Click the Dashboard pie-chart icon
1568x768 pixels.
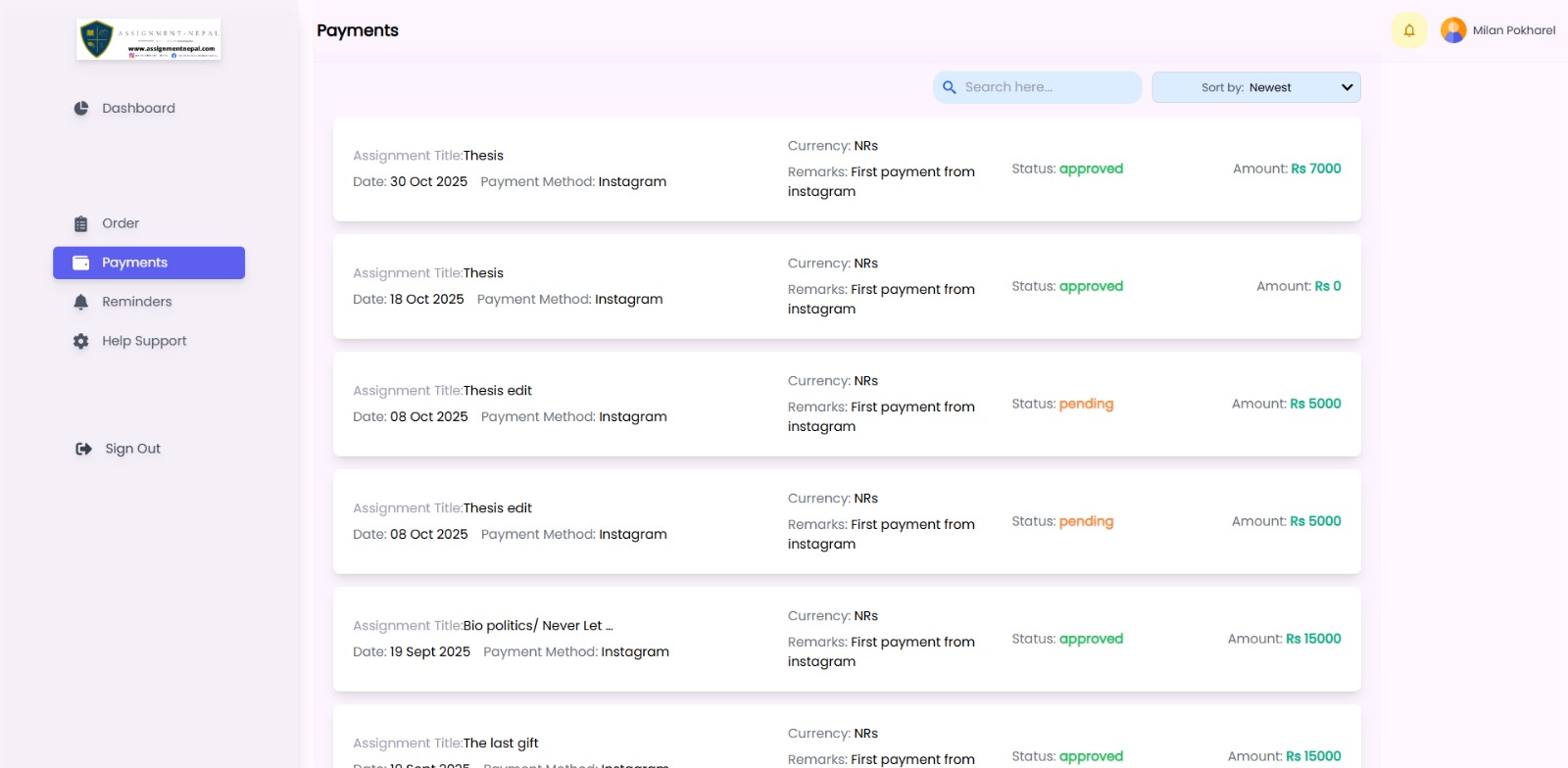pyautogui.click(x=81, y=108)
